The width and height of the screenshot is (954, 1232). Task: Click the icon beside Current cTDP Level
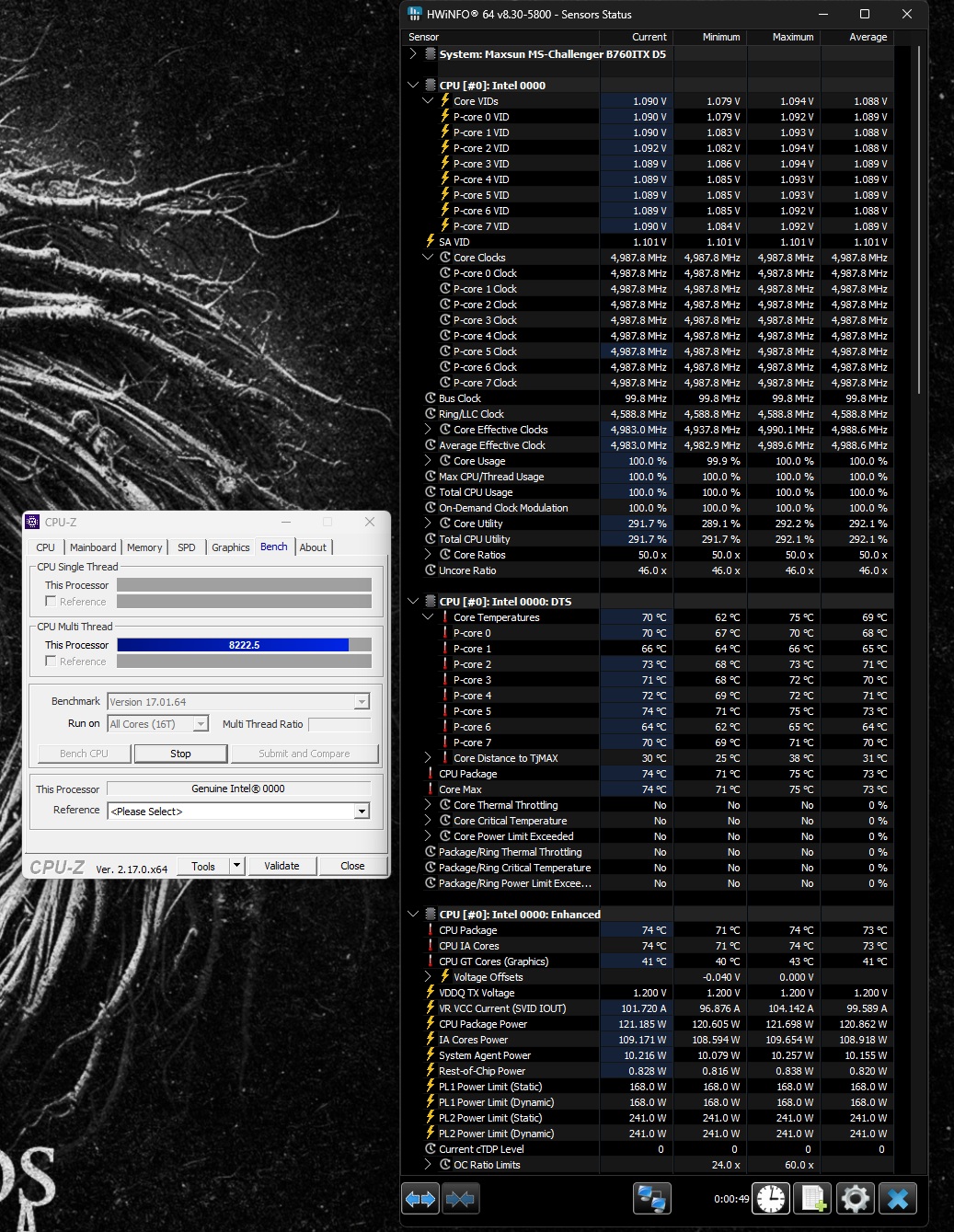pyautogui.click(x=431, y=1149)
